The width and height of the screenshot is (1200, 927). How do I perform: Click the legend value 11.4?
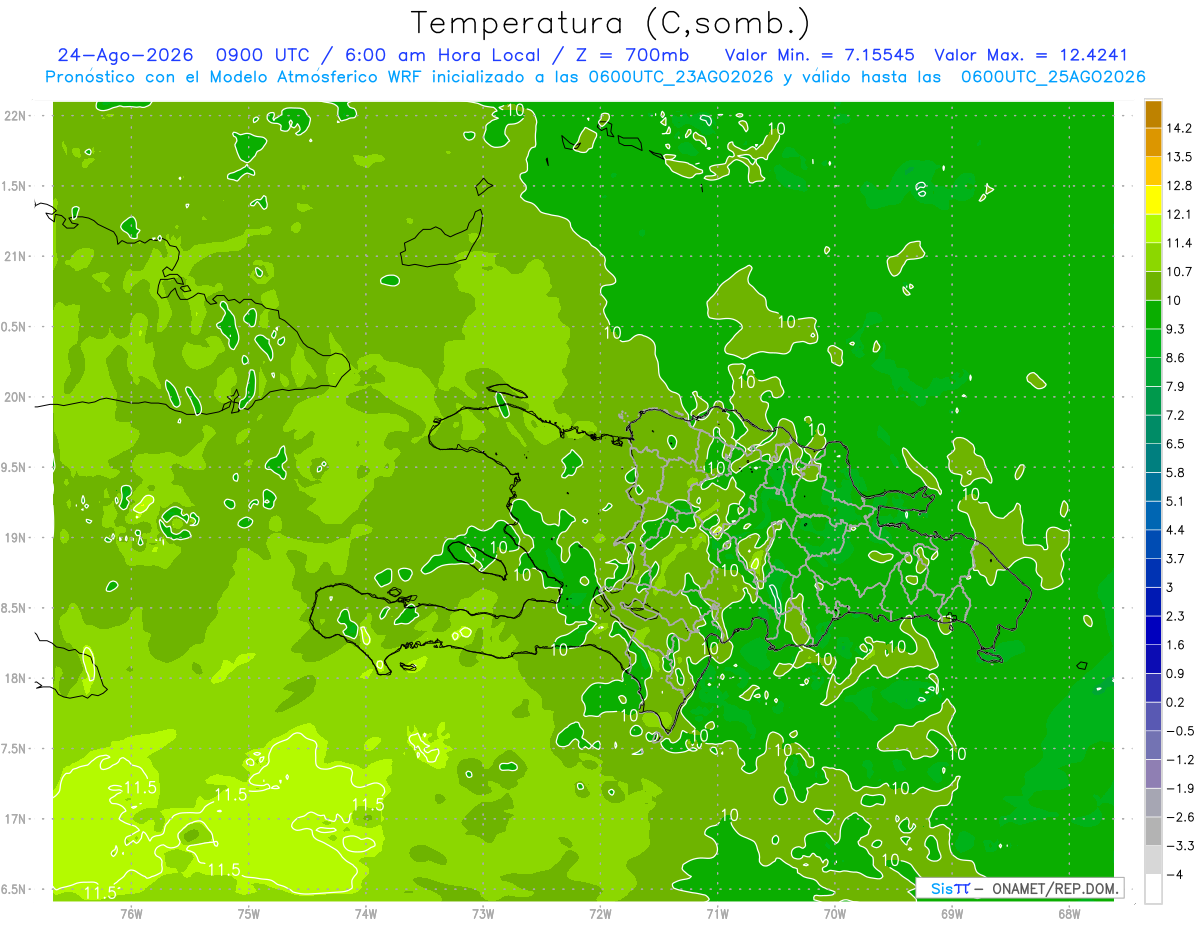click(1179, 243)
